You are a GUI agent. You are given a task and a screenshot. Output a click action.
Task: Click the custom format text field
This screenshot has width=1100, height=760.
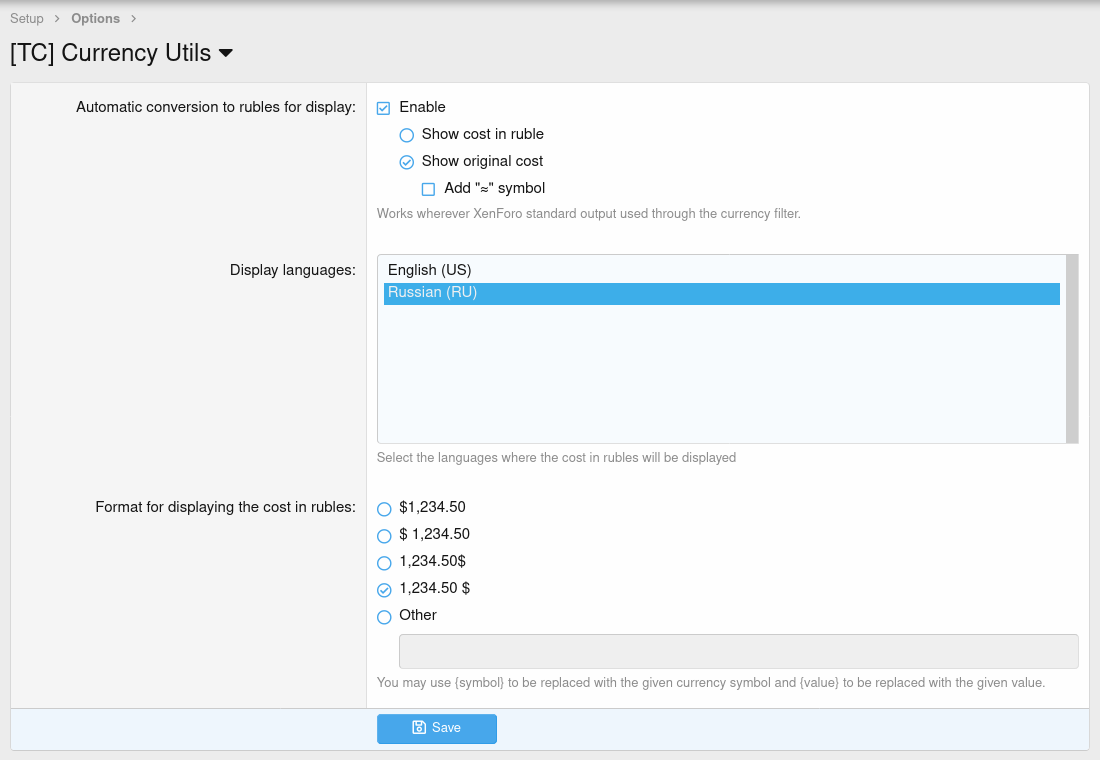[x=738, y=651]
